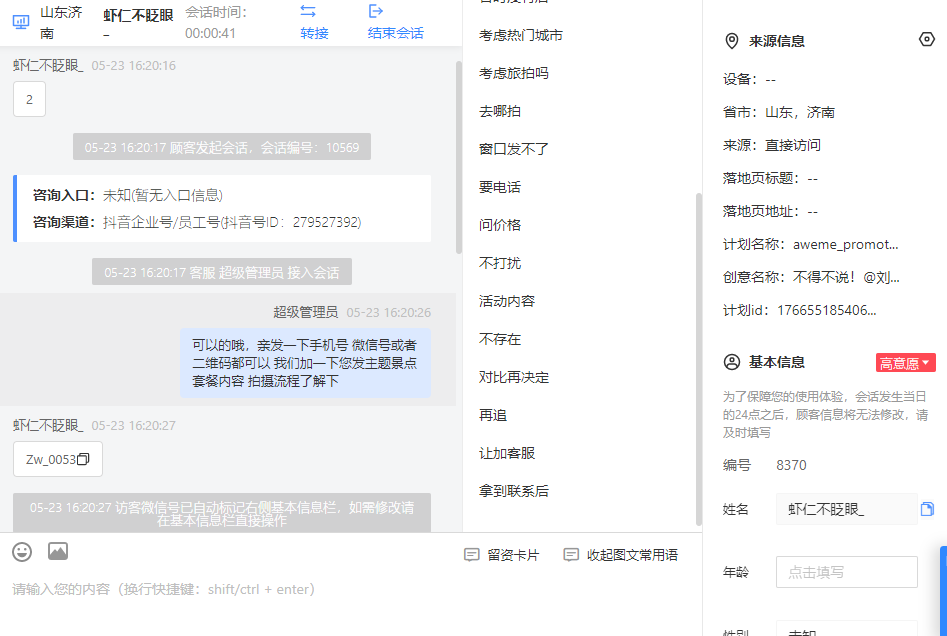Click the 年龄 input field
This screenshot has height=636, width=947.
coord(847,572)
